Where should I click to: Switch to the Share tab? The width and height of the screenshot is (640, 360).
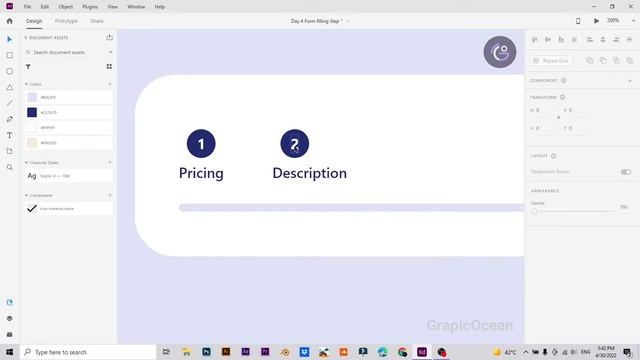(97, 21)
